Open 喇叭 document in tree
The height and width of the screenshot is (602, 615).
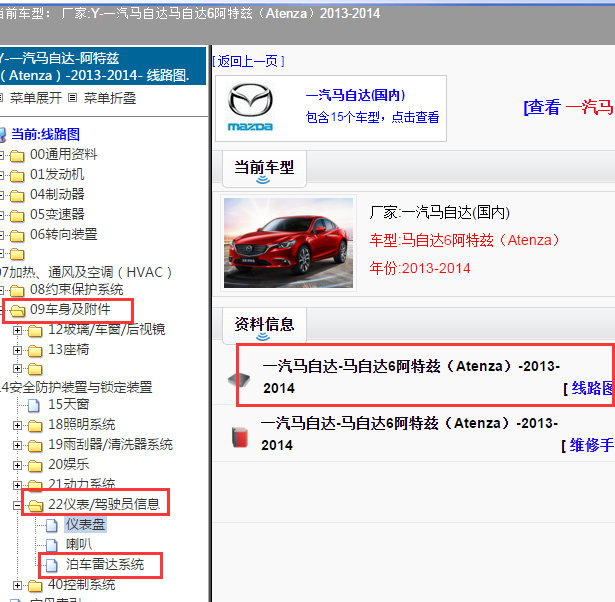pyautogui.click(x=78, y=544)
